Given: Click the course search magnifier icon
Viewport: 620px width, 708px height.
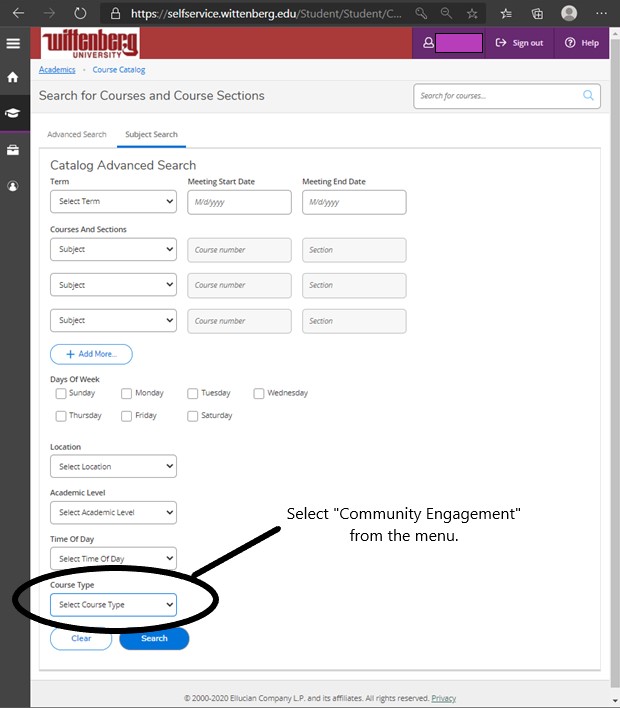Looking at the screenshot, I should click(588, 95).
